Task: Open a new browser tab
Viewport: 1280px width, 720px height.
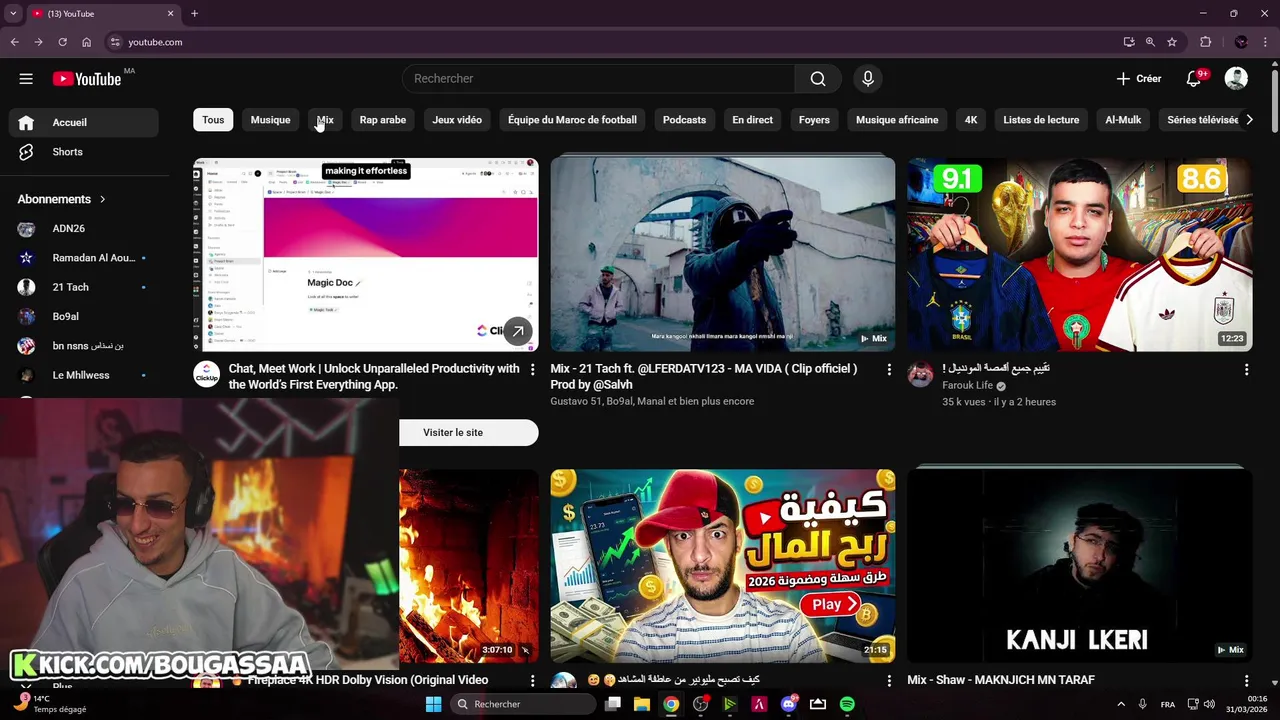Action: (194, 13)
